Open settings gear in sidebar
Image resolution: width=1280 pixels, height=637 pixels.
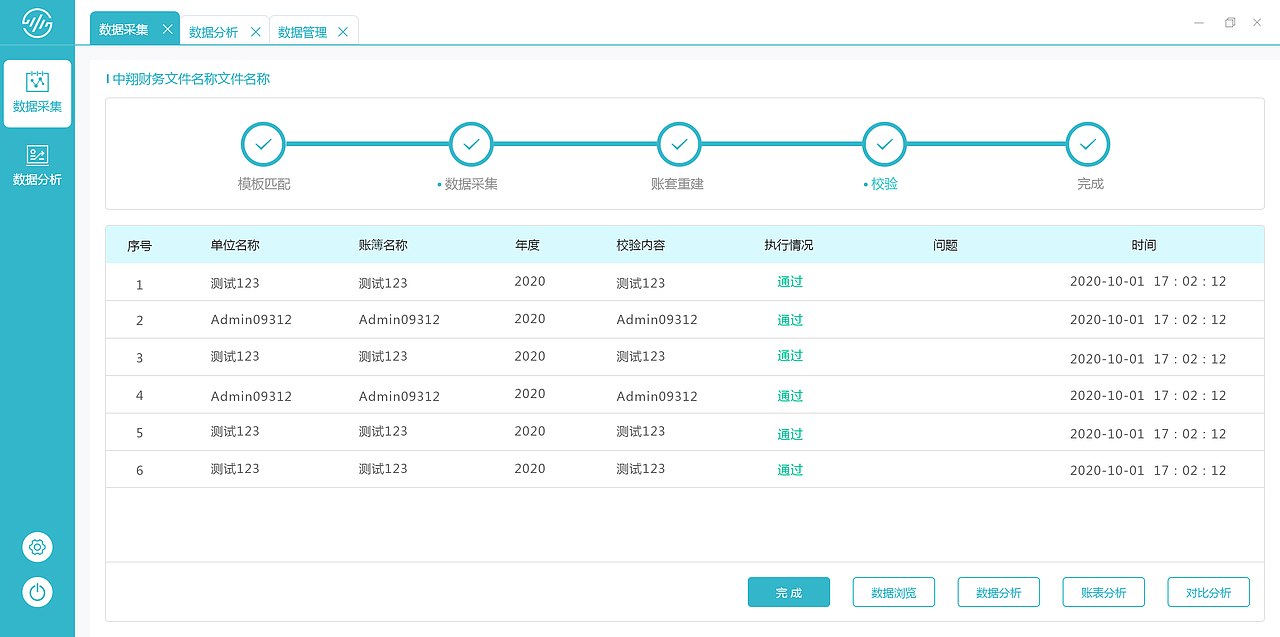[x=37, y=547]
